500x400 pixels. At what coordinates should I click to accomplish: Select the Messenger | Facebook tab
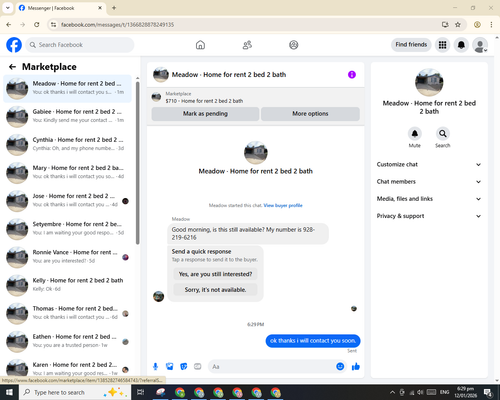(x=61, y=8)
